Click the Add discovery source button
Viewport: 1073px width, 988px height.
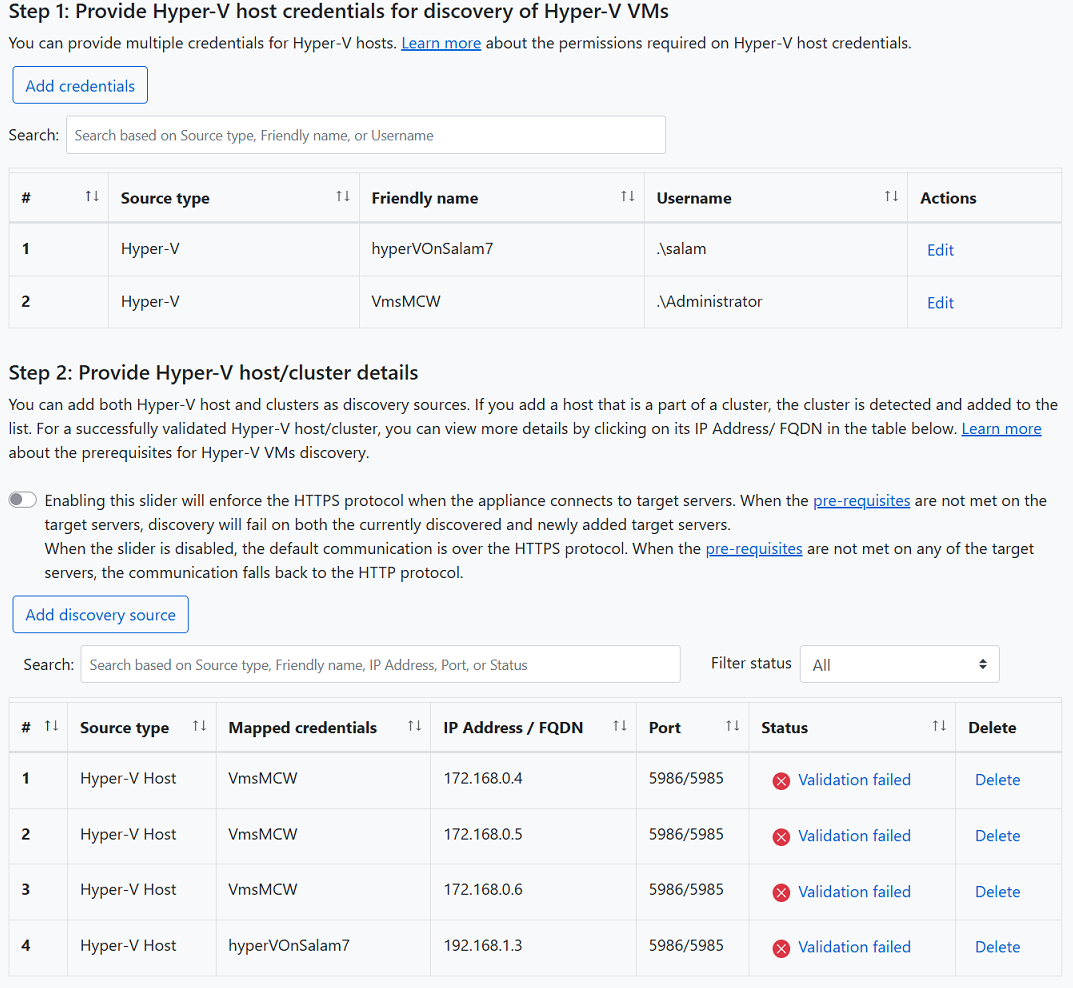100,615
